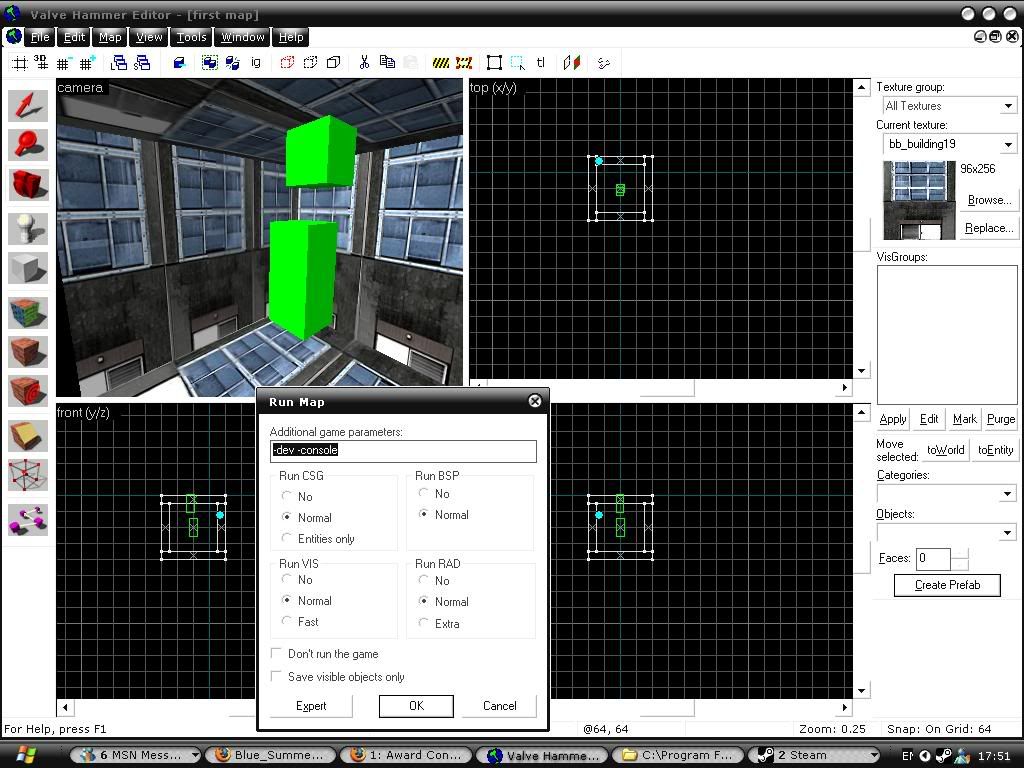This screenshot has height=768, width=1024.
Task: Click the Expert button
Action: (x=311, y=706)
